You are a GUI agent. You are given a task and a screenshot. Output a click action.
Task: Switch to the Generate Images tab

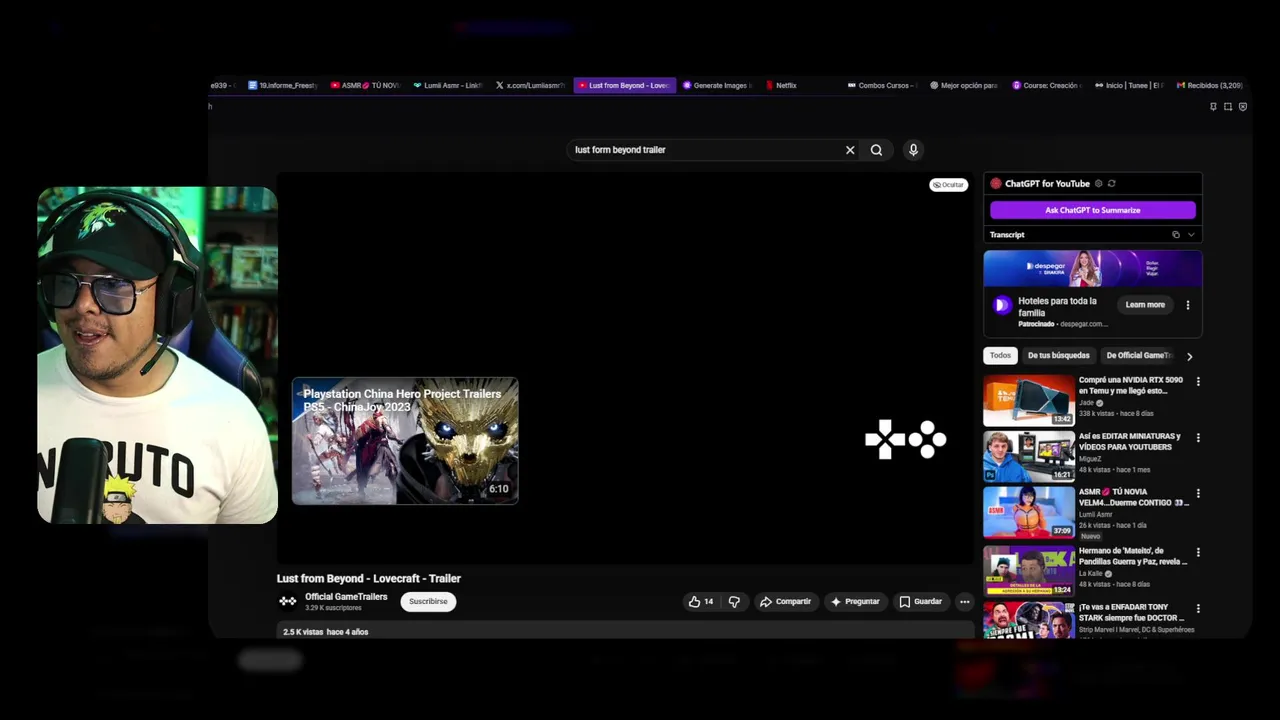718,86
